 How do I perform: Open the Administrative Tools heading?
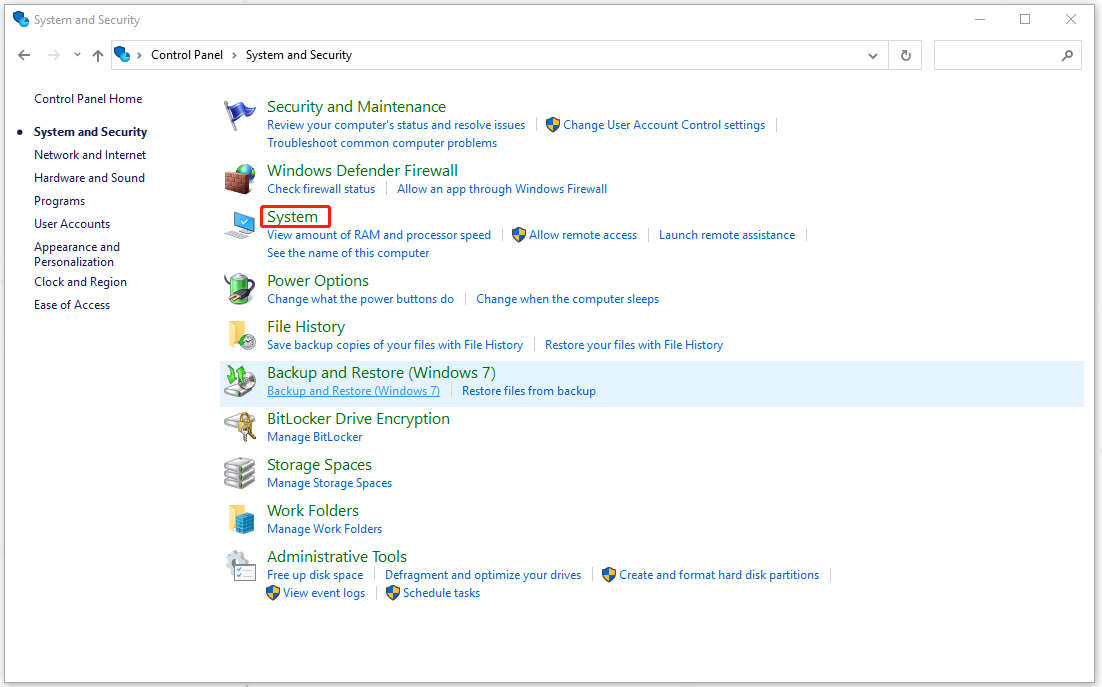coord(337,557)
